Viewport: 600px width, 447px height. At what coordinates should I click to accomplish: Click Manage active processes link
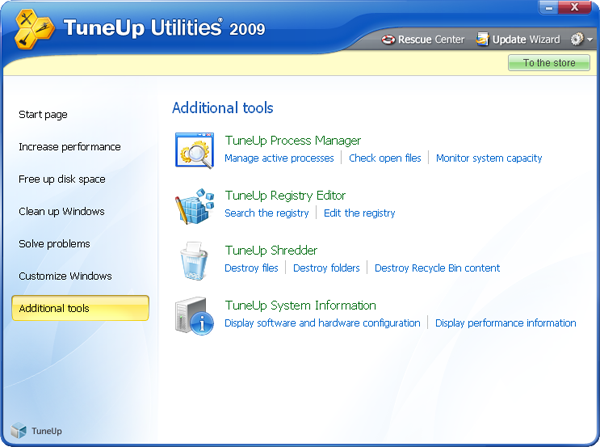[279, 158]
